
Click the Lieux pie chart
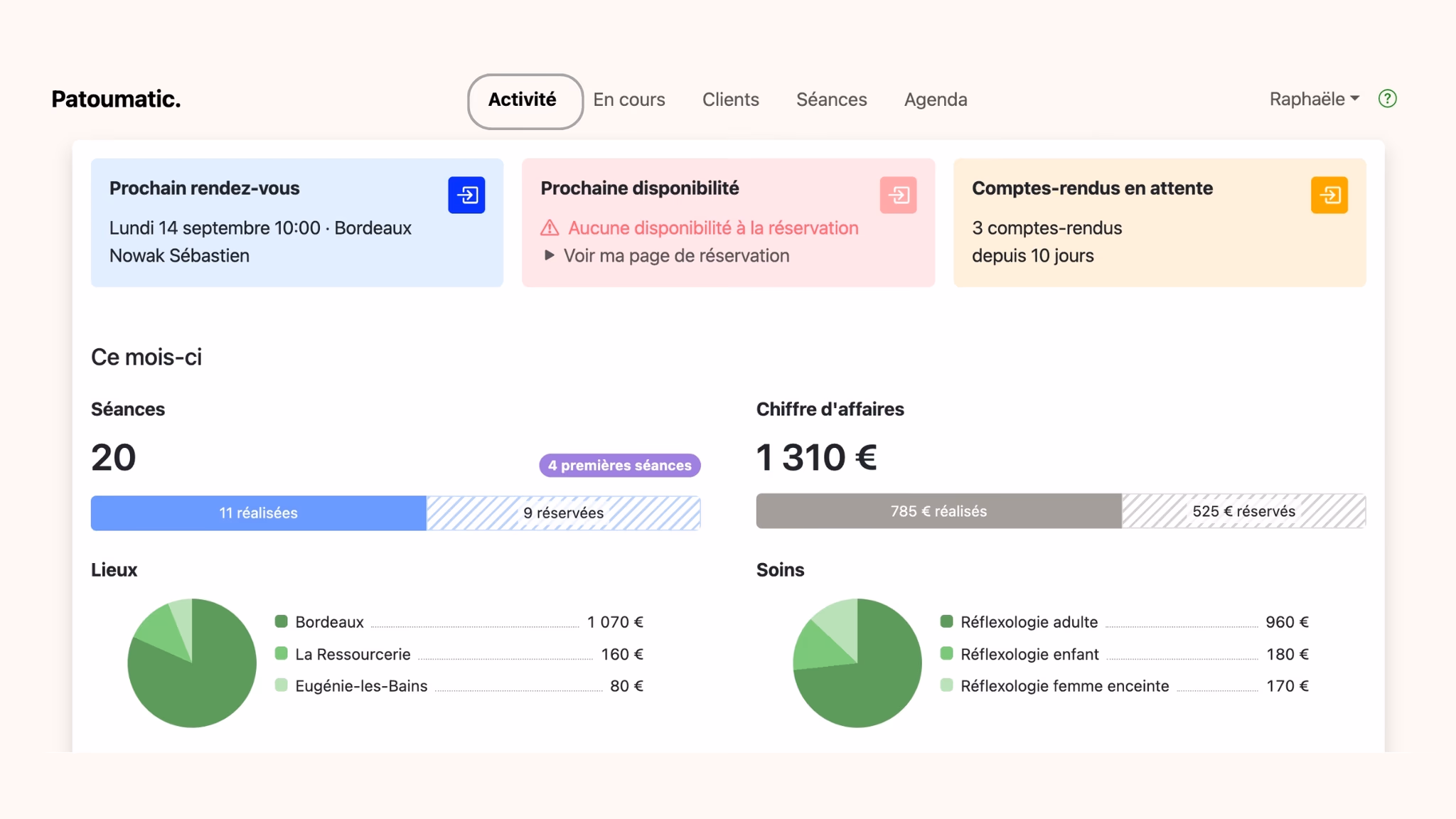tap(192, 663)
